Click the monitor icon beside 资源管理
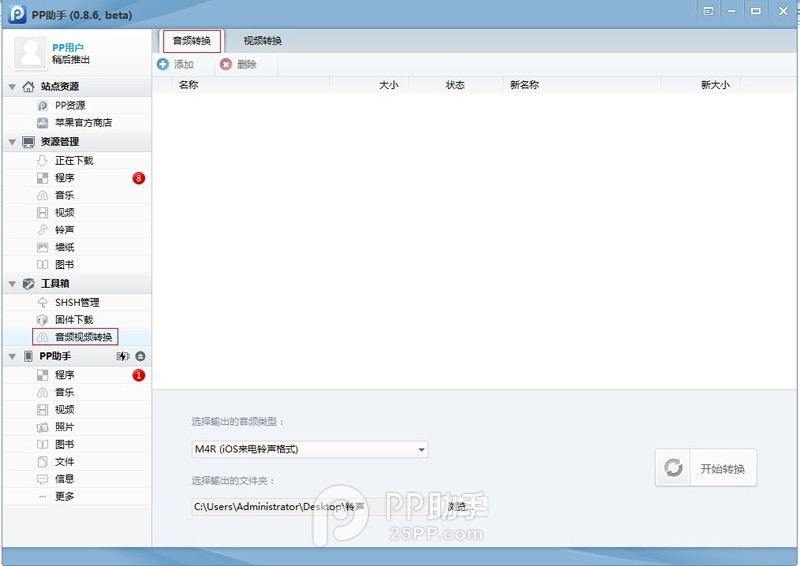800x566 pixels. [29, 141]
